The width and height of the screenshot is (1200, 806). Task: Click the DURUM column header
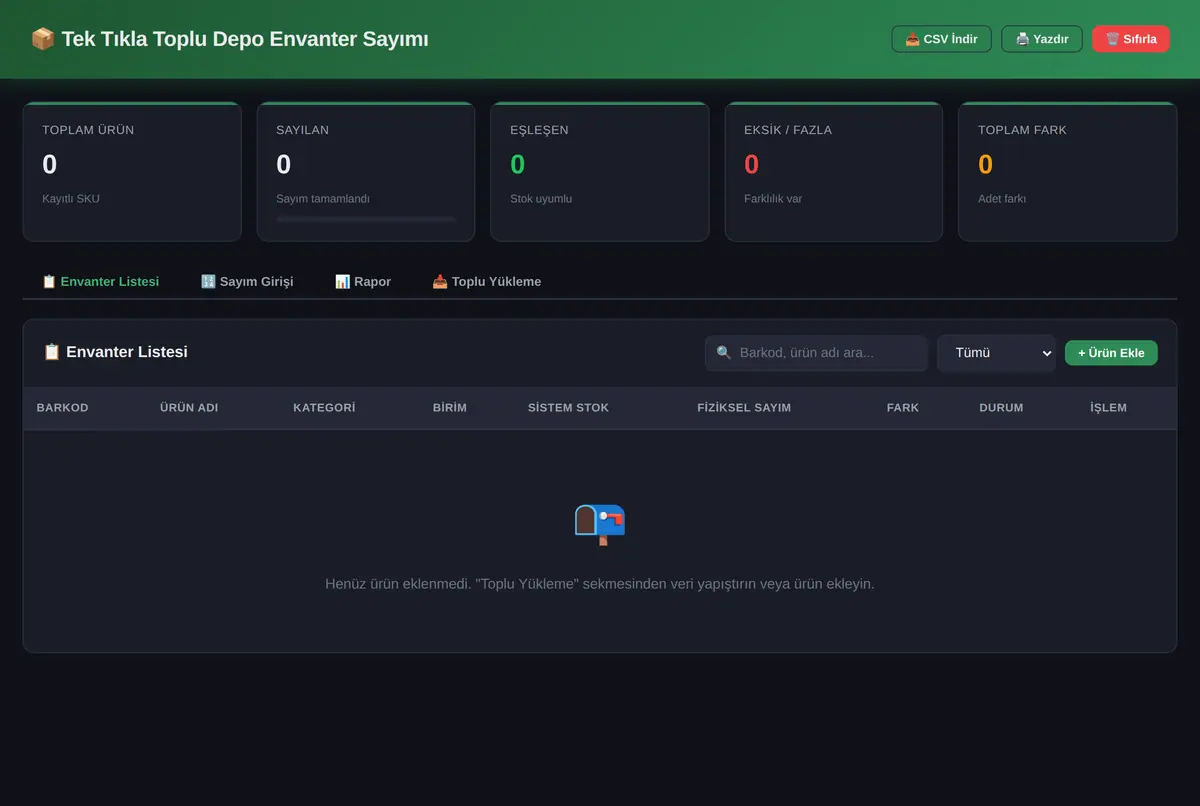pyautogui.click(x=1001, y=408)
